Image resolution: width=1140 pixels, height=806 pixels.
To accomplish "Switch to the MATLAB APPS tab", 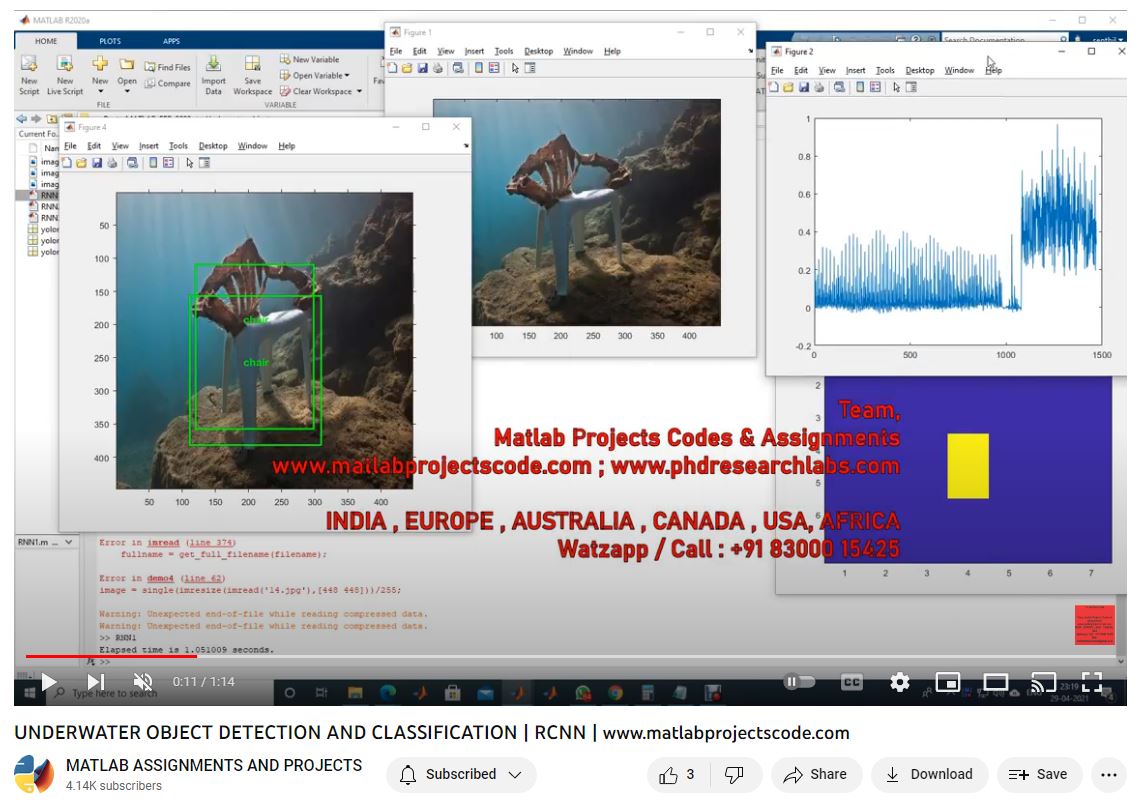I will [x=172, y=41].
